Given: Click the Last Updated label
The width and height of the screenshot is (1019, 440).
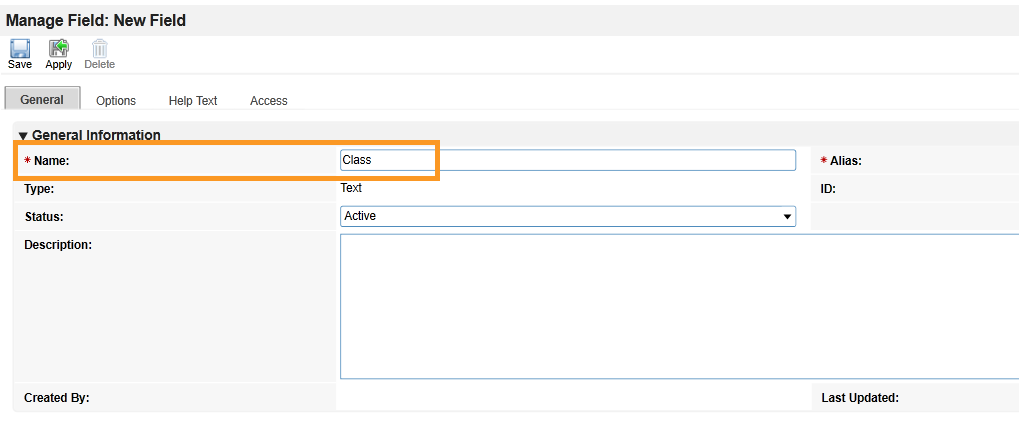Looking at the screenshot, I should tap(860, 398).
